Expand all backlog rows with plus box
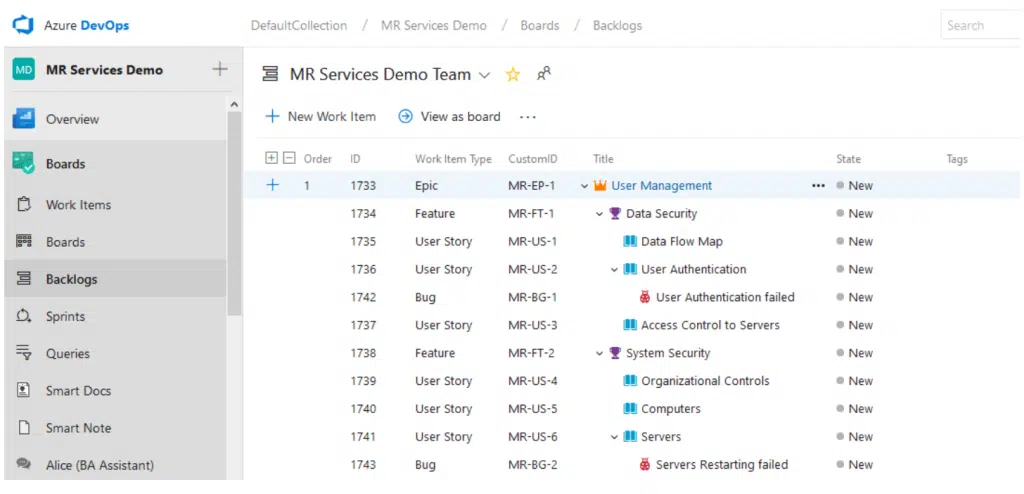The height and width of the screenshot is (494, 1024). pyautogui.click(x=271, y=158)
